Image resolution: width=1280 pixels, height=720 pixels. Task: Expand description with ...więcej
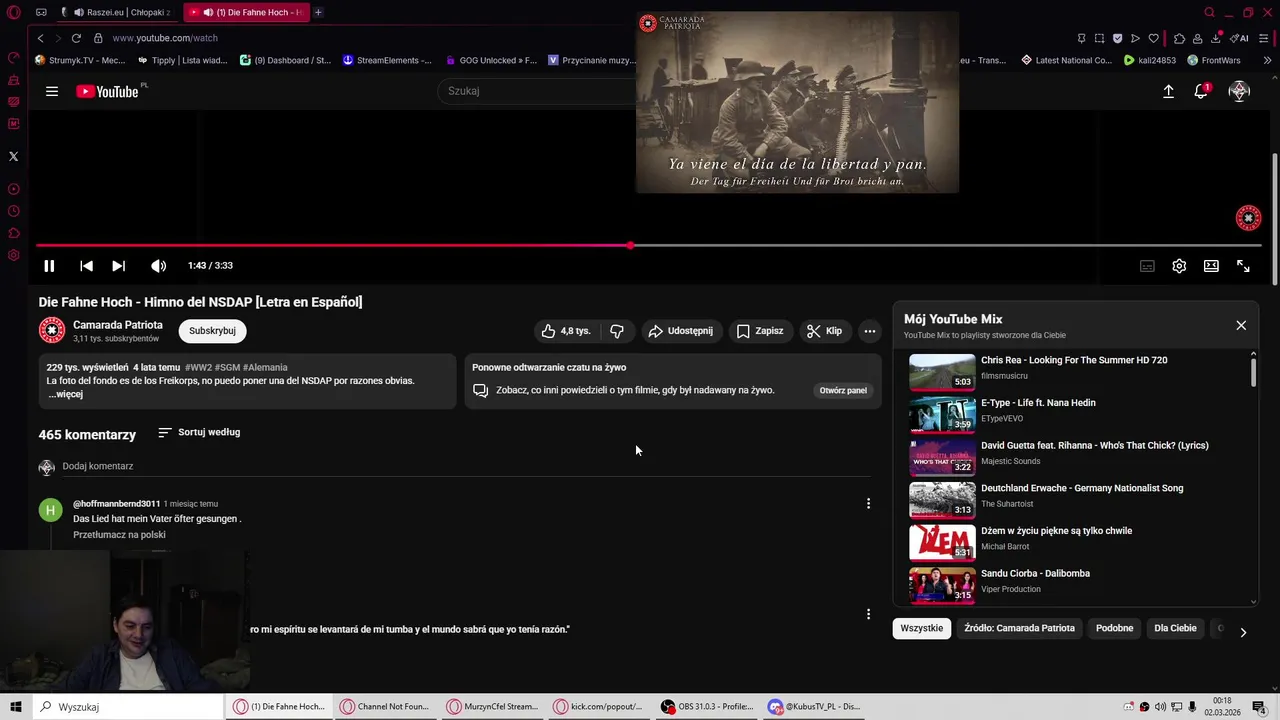66,394
